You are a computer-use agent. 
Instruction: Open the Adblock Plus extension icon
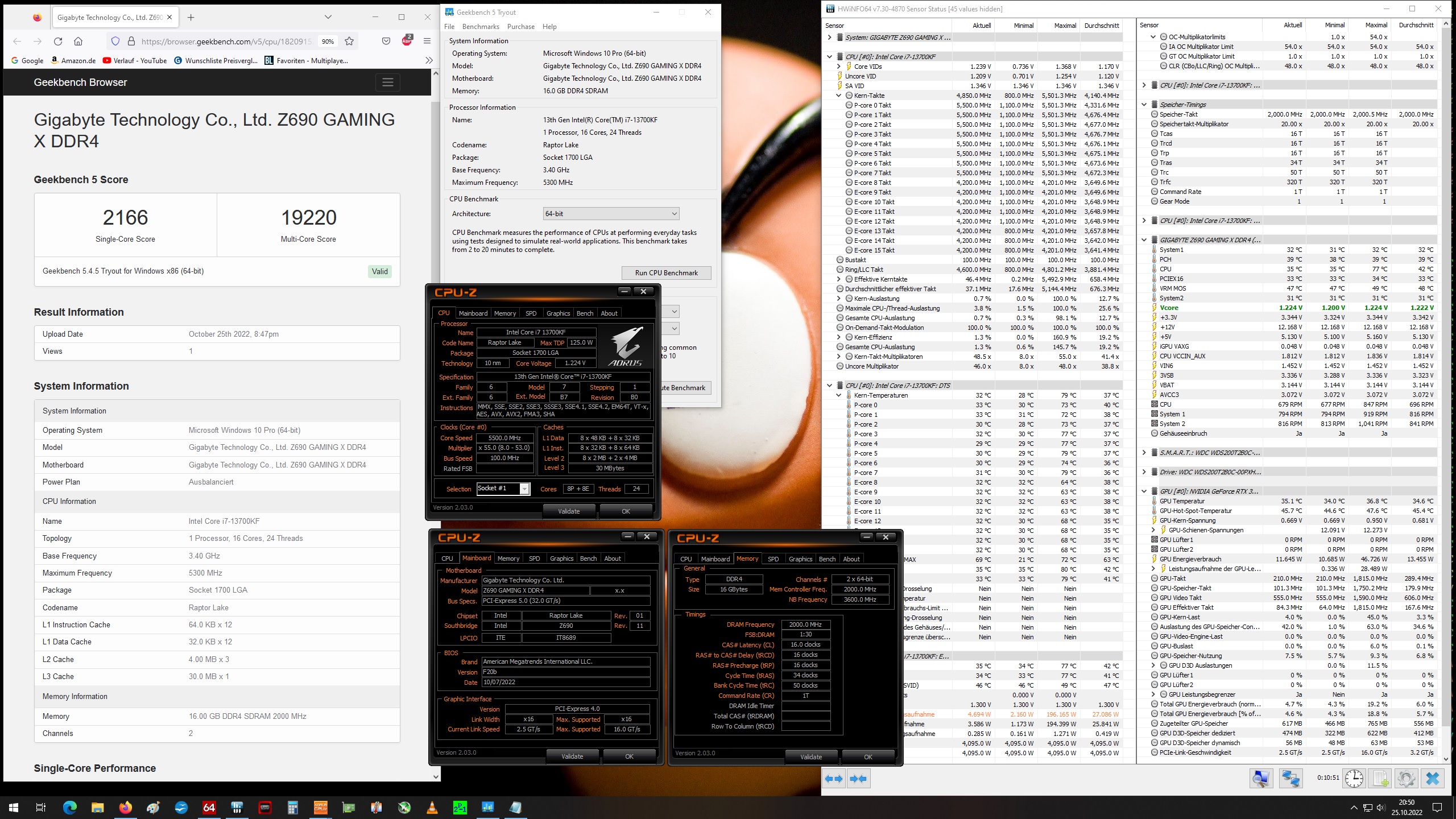[x=407, y=40]
